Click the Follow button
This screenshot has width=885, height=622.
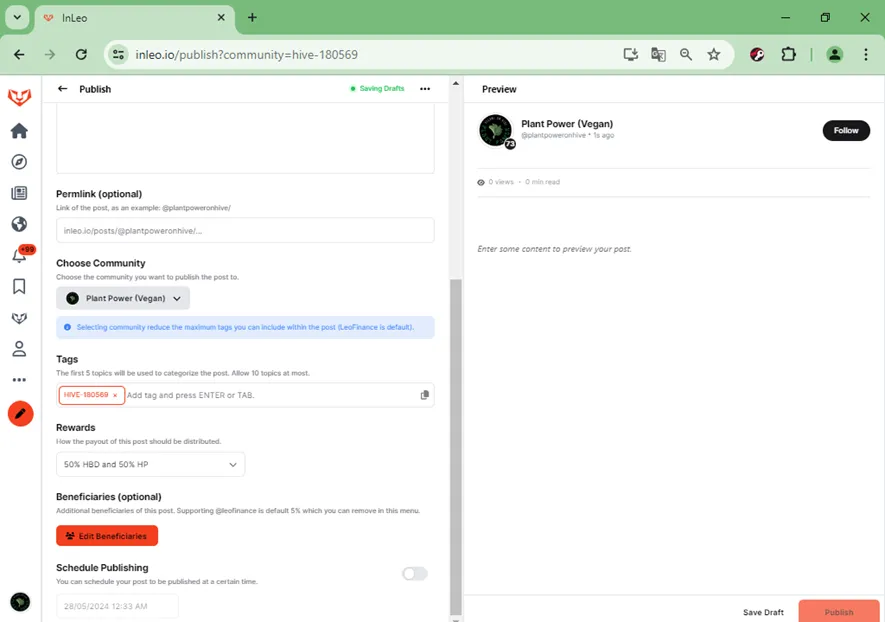(845, 130)
